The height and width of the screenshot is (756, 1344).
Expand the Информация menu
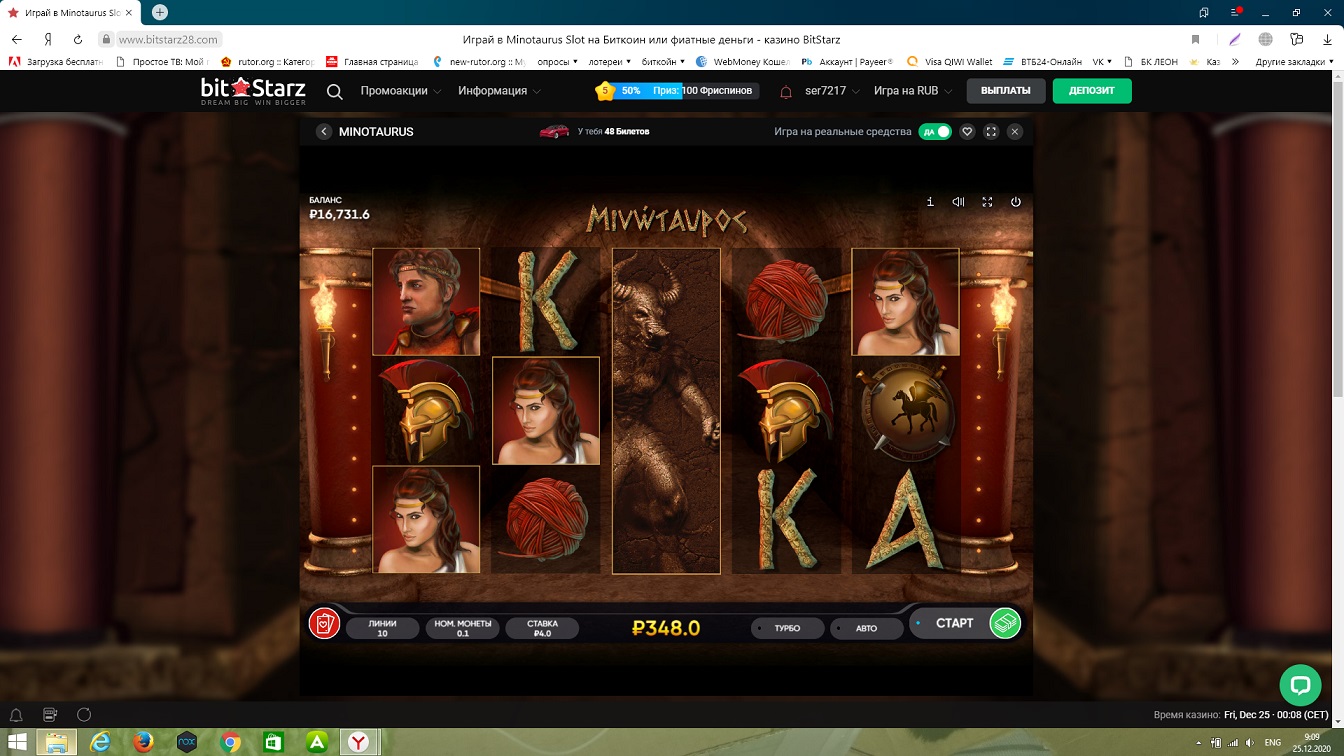[x=500, y=91]
